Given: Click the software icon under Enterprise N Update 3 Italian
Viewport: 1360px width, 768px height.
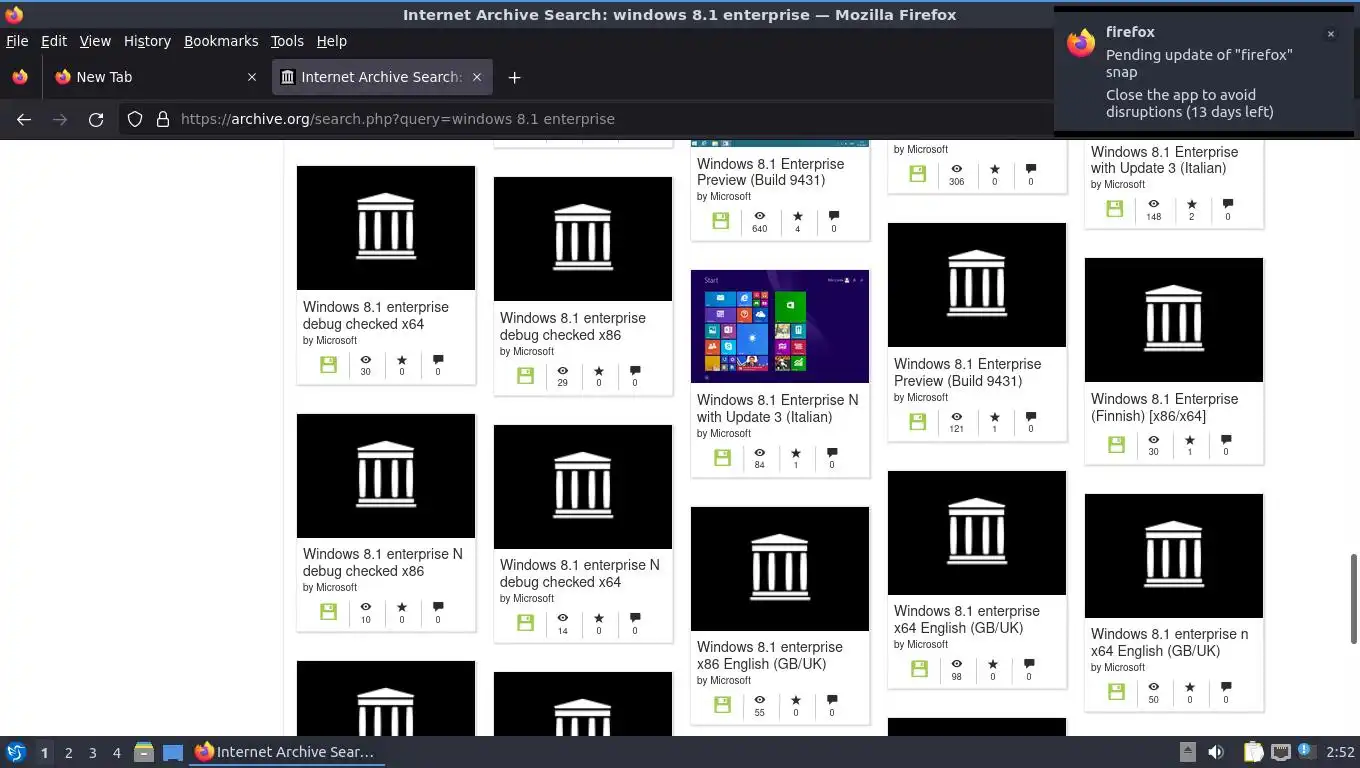Looking at the screenshot, I should 722,458.
